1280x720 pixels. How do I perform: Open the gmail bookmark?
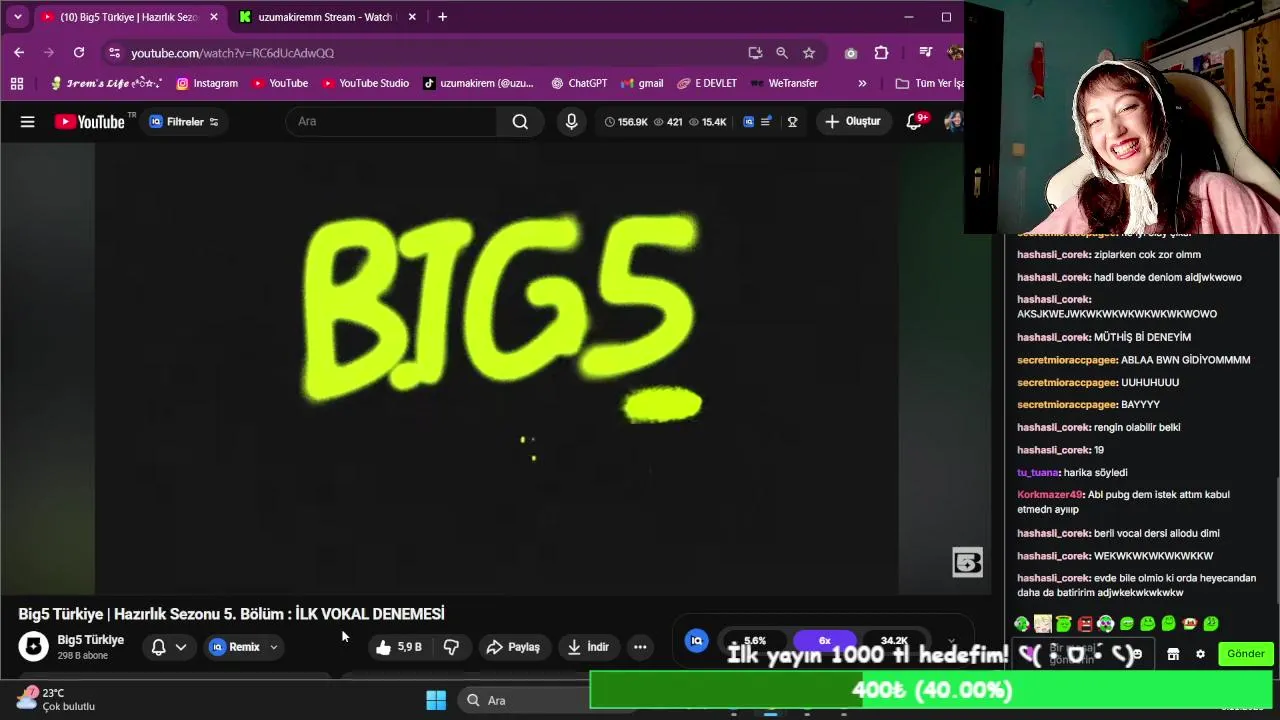pyautogui.click(x=642, y=83)
